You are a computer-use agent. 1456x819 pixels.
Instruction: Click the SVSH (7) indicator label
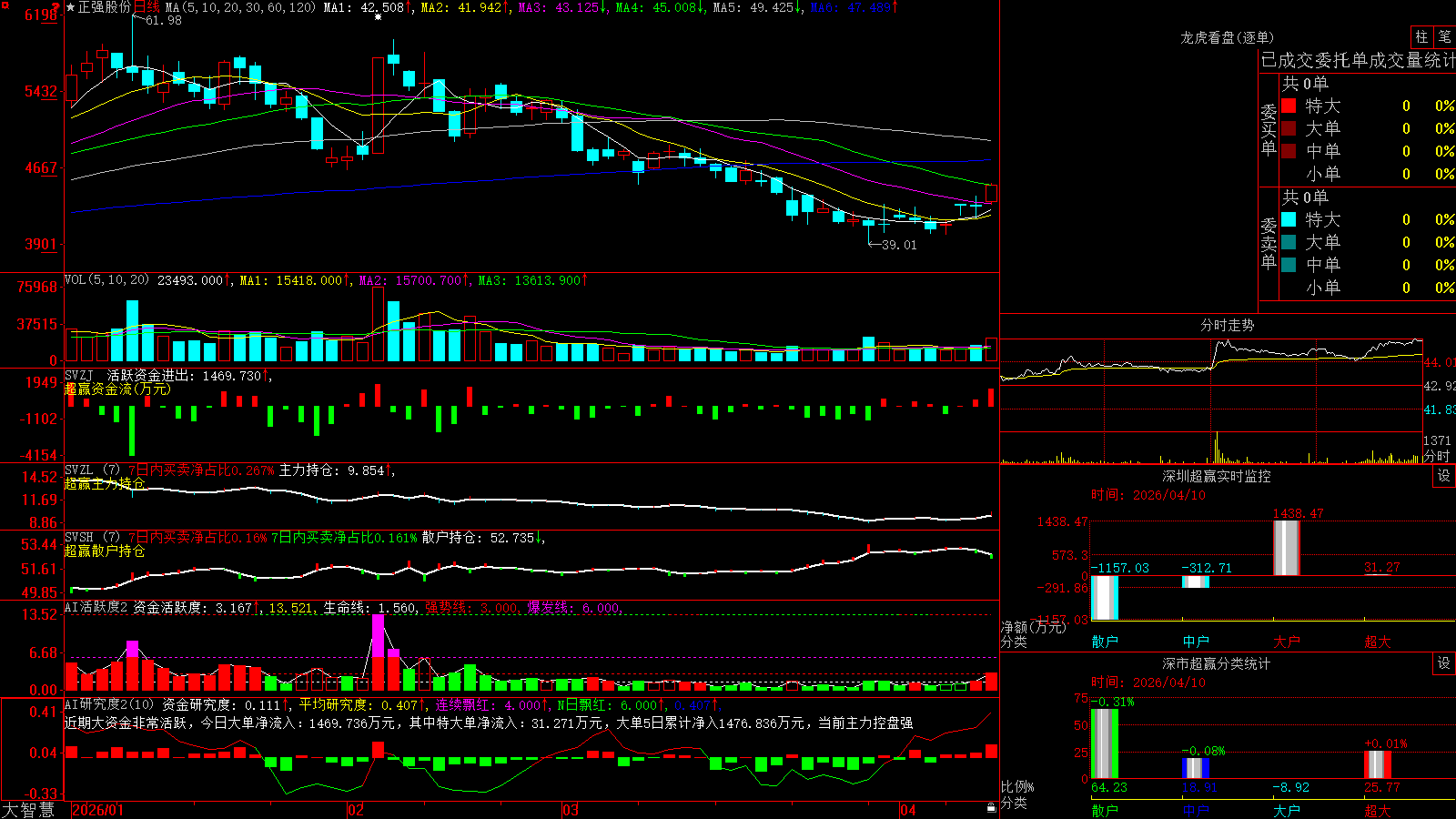click(92, 538)
